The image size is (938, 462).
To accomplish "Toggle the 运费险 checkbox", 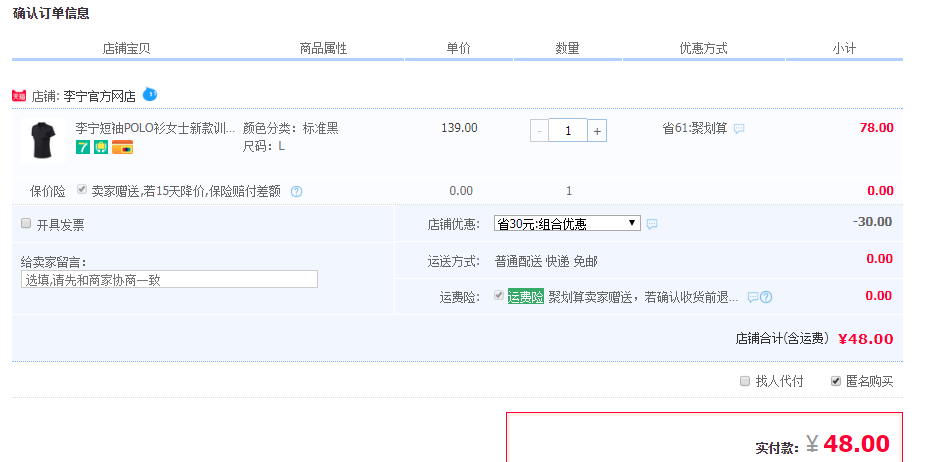I will coord(498,296).
